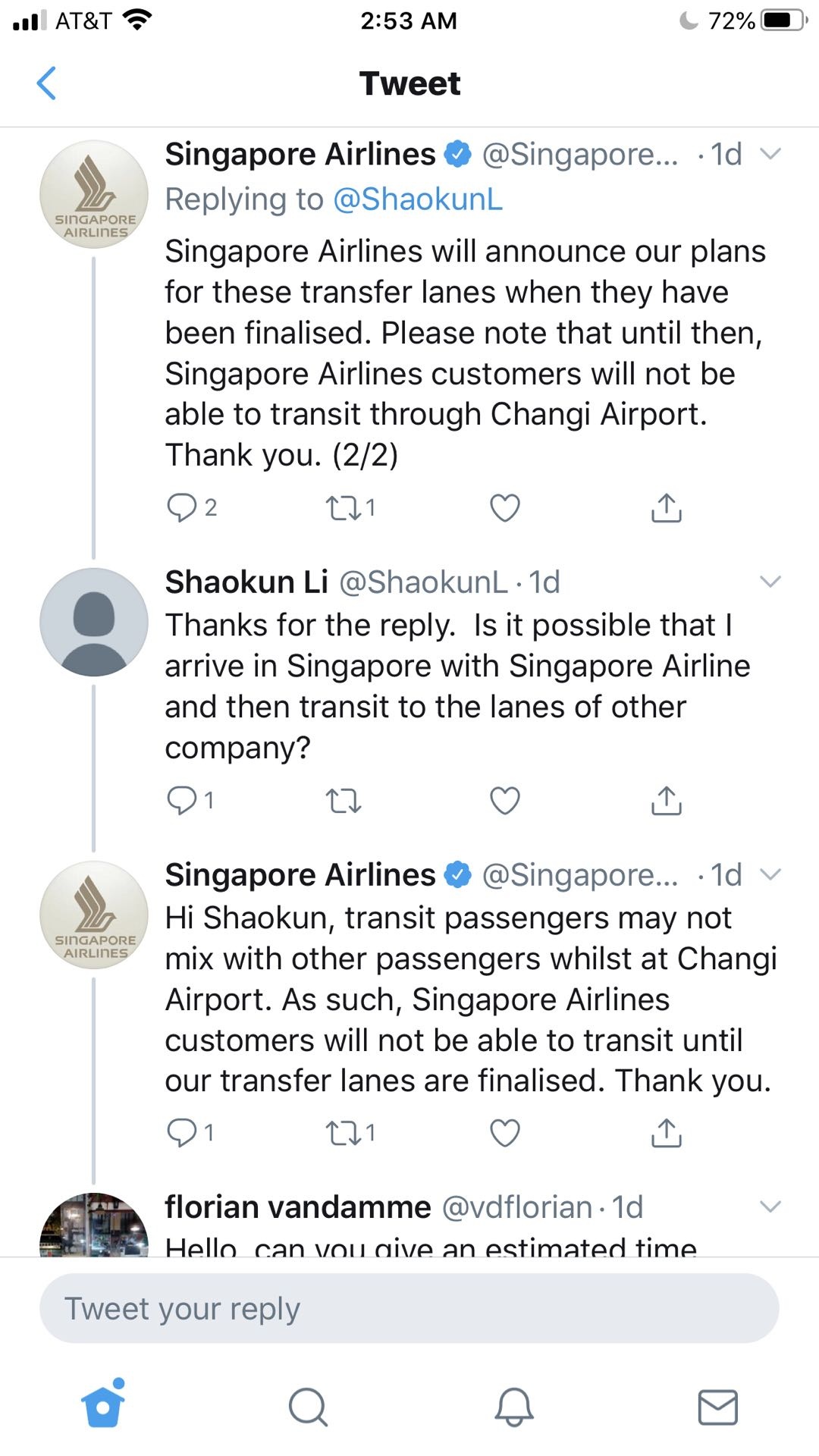This screenshot has height=1456, width=819.
Task: Go to the Home tab
Action: (104, 1405)
